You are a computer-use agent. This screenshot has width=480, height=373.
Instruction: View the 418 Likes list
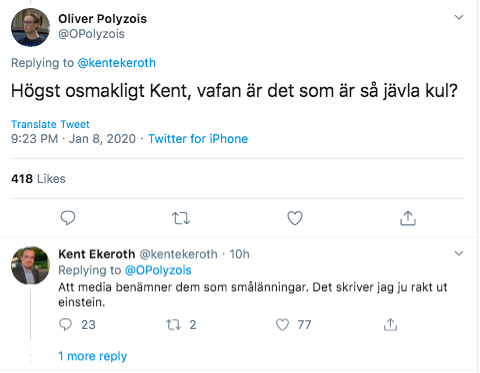pos(38,179)
